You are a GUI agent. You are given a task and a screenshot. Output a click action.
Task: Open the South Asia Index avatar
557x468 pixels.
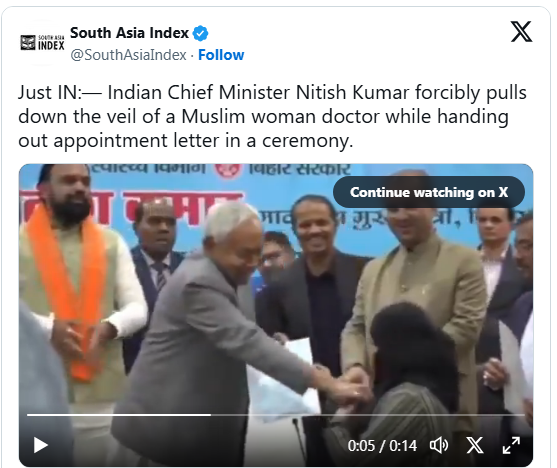coord(42,43)
